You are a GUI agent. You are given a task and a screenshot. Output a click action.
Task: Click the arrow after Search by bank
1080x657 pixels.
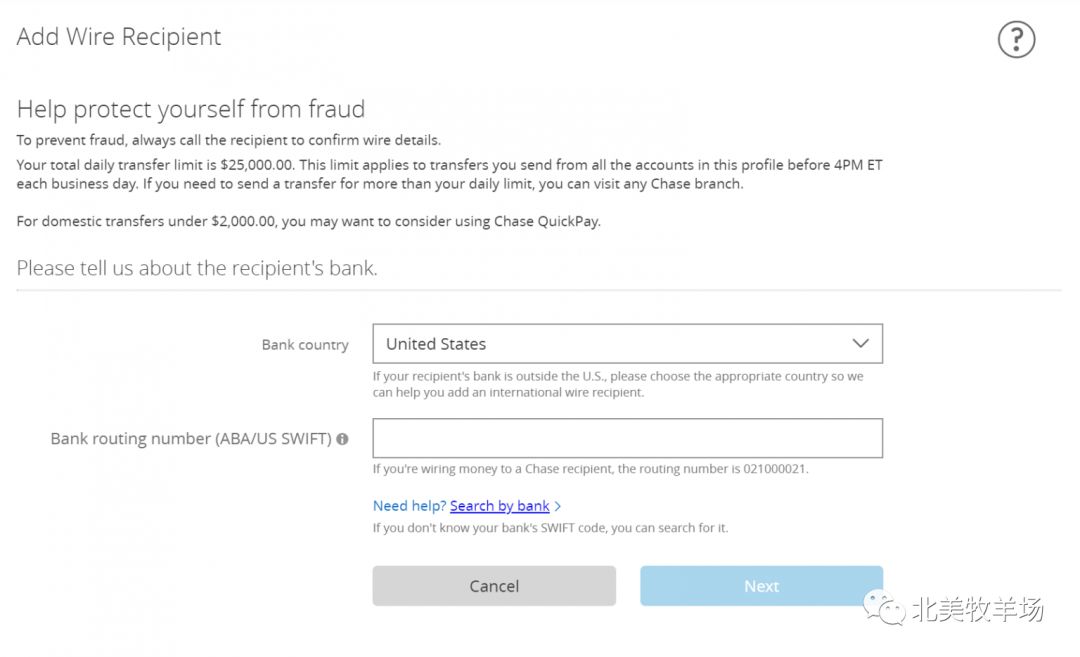click(x=558, y=507)
